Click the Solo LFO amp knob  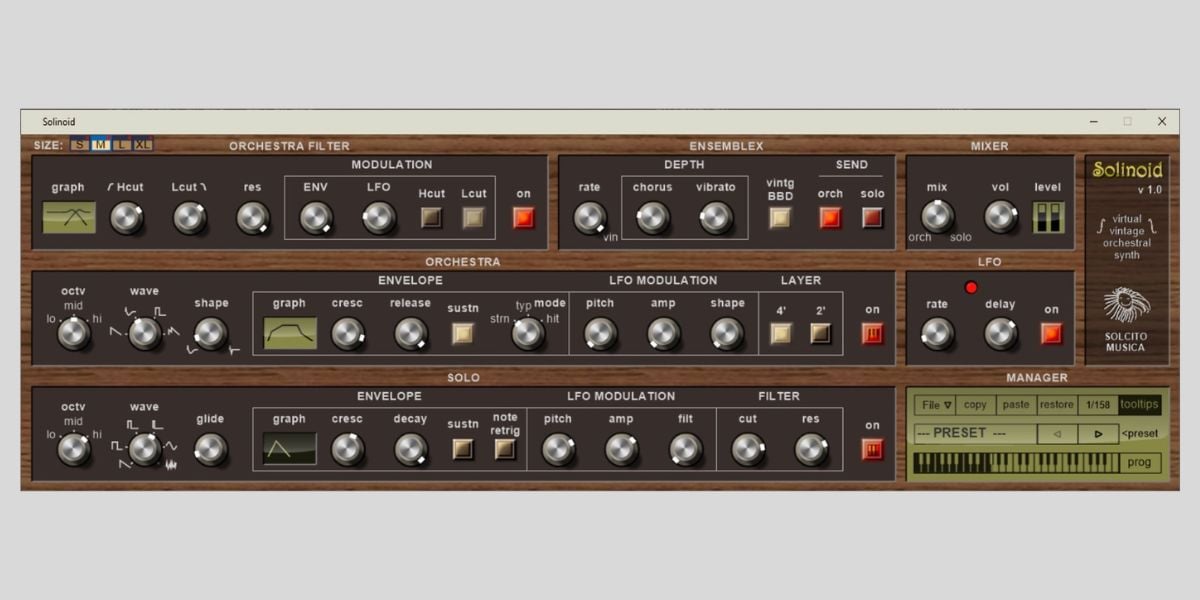pos(622,449)
